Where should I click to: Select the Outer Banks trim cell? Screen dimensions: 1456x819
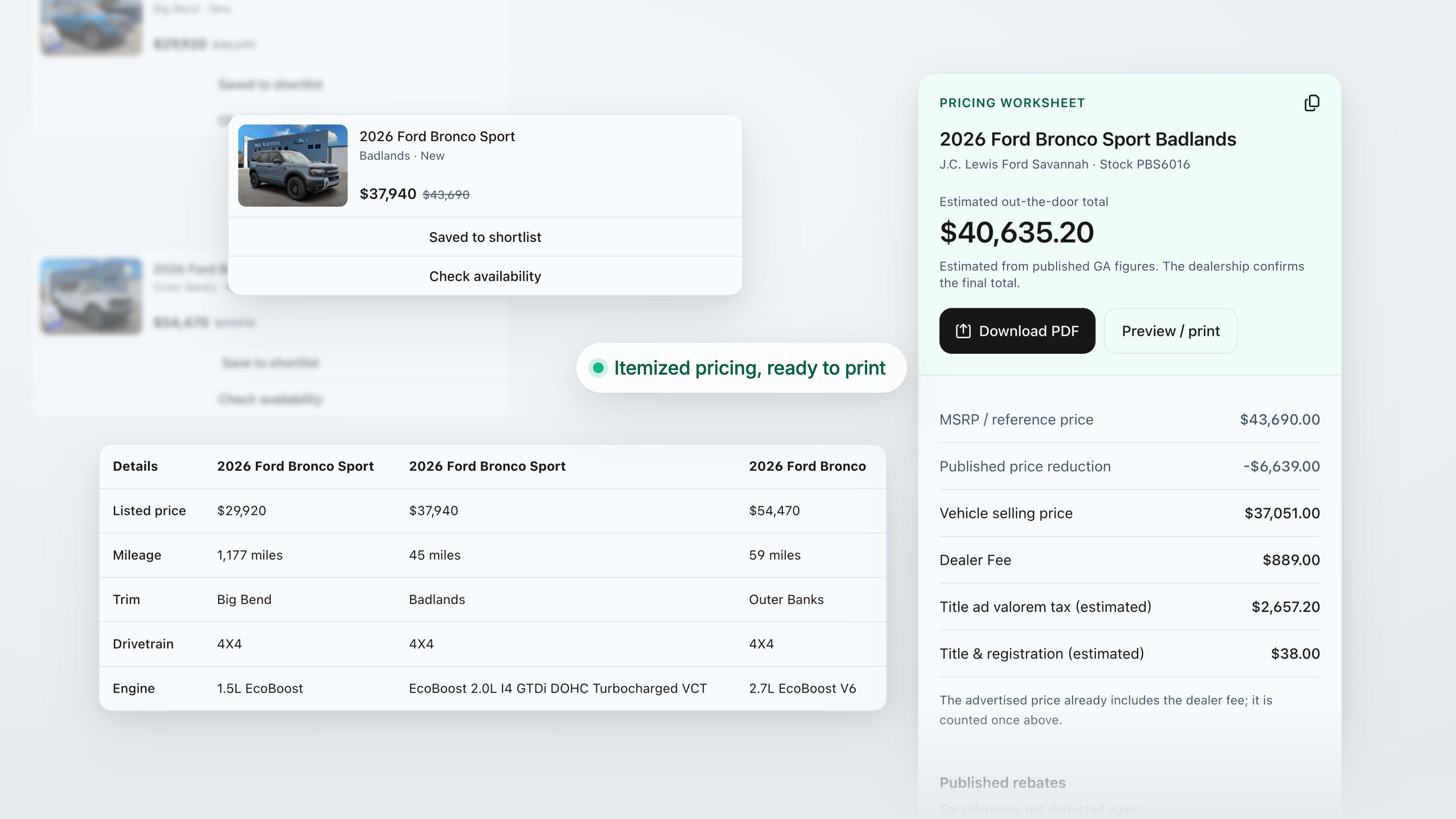point(786,600)
